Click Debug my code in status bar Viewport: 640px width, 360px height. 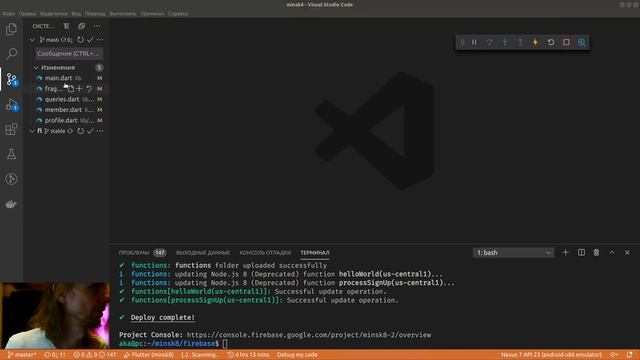[297, 355]
